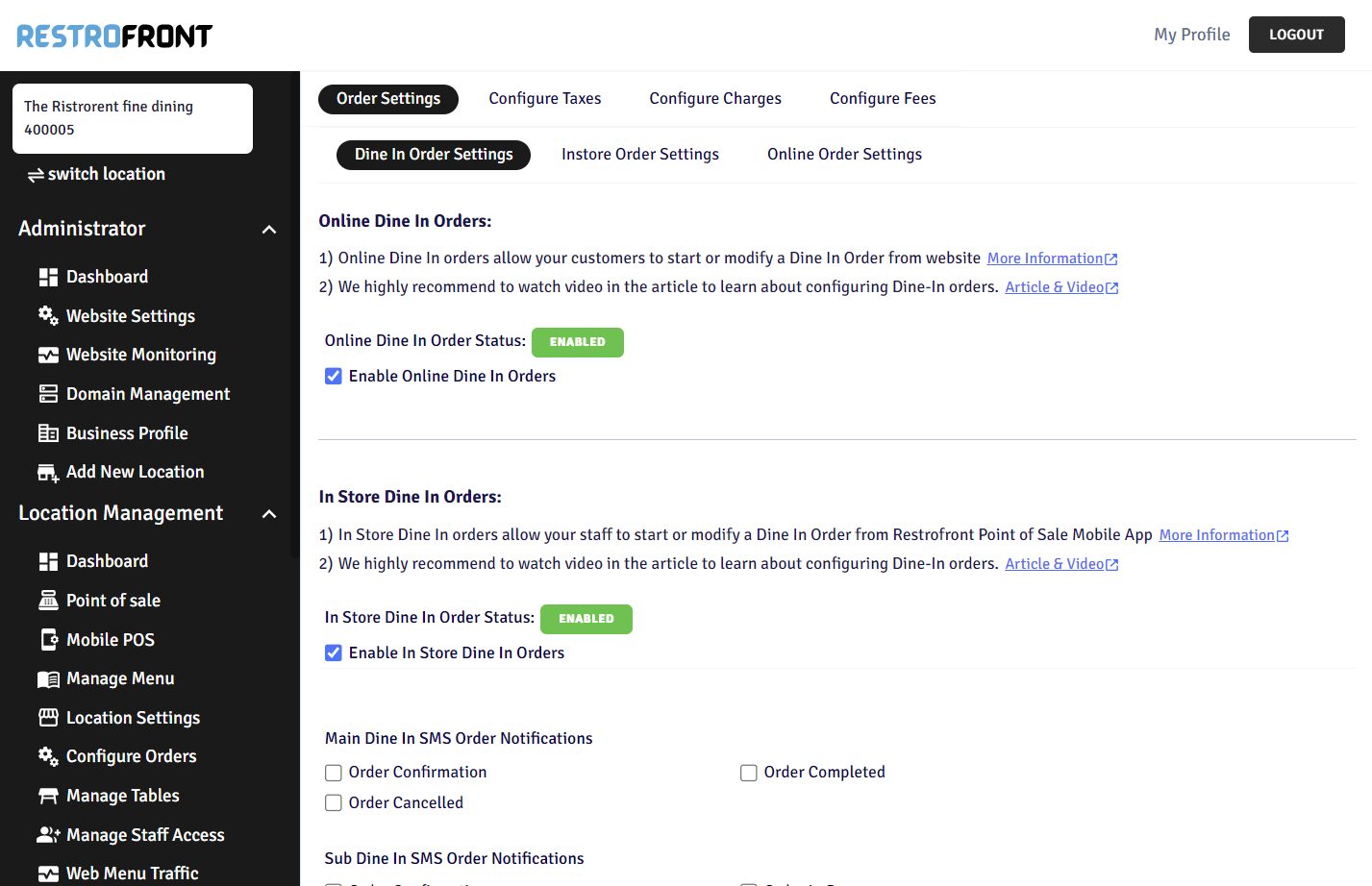Click external-link icon after In Store More Information

pyautogui.click(x=1283, y=536)
